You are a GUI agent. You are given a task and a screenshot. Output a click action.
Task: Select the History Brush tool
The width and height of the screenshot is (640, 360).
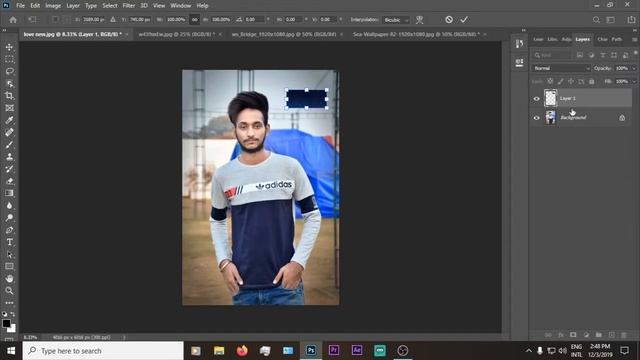(x=9, y=169)
